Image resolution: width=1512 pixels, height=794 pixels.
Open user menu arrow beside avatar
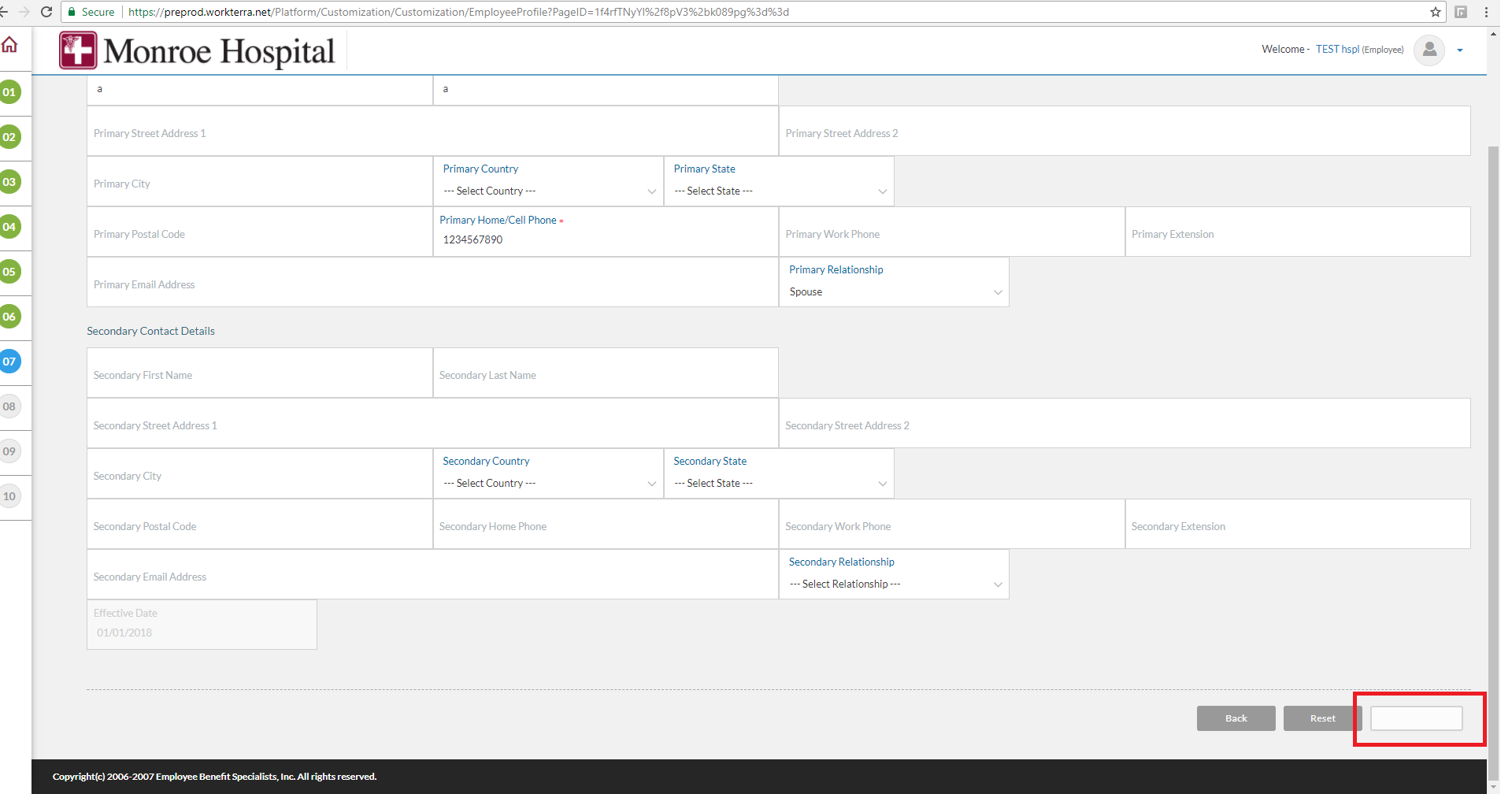(x=1460, y=50)
